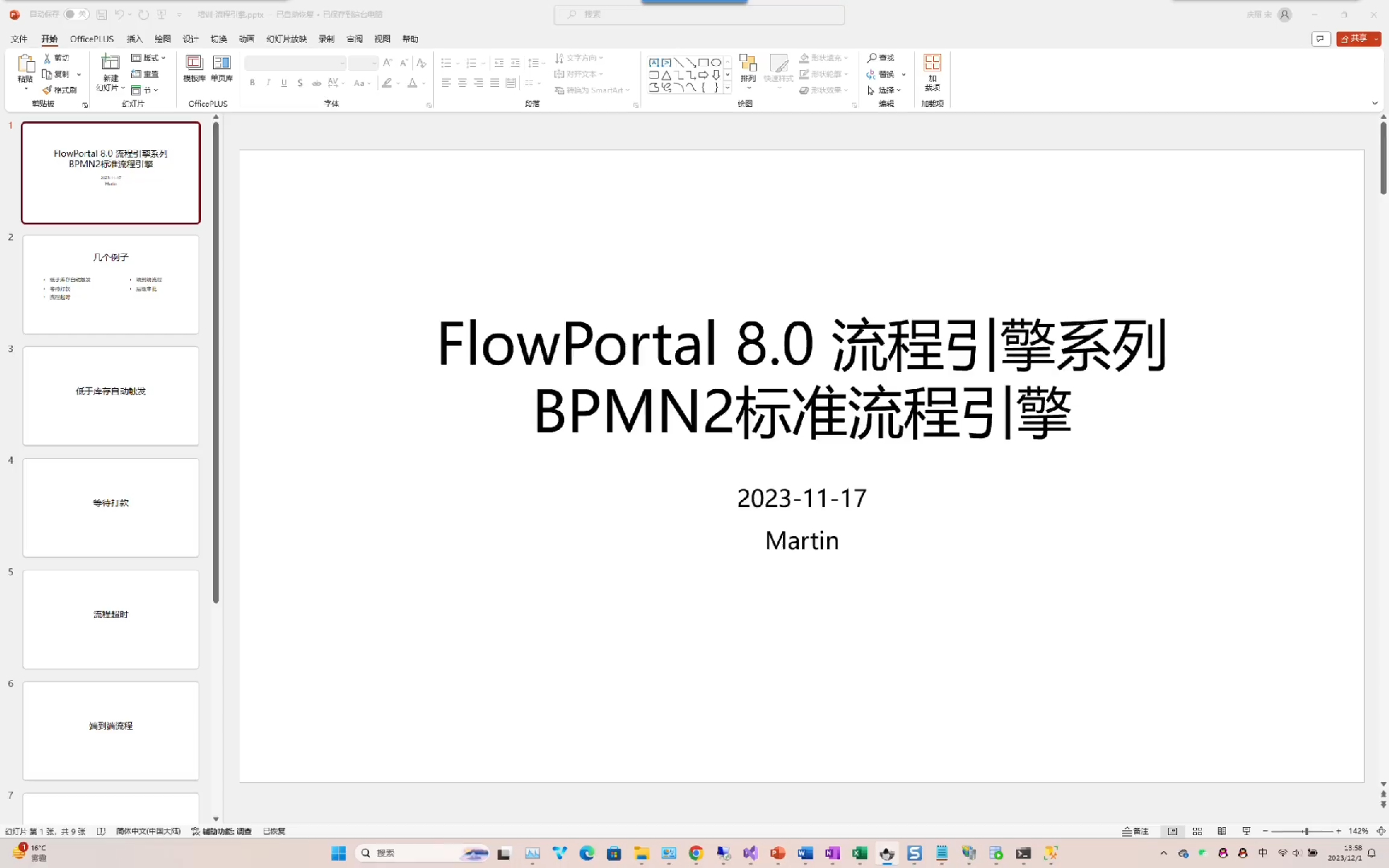Click the text highlight color button
This screenshot has height=868, width=1389.
[x=387, y=83]
